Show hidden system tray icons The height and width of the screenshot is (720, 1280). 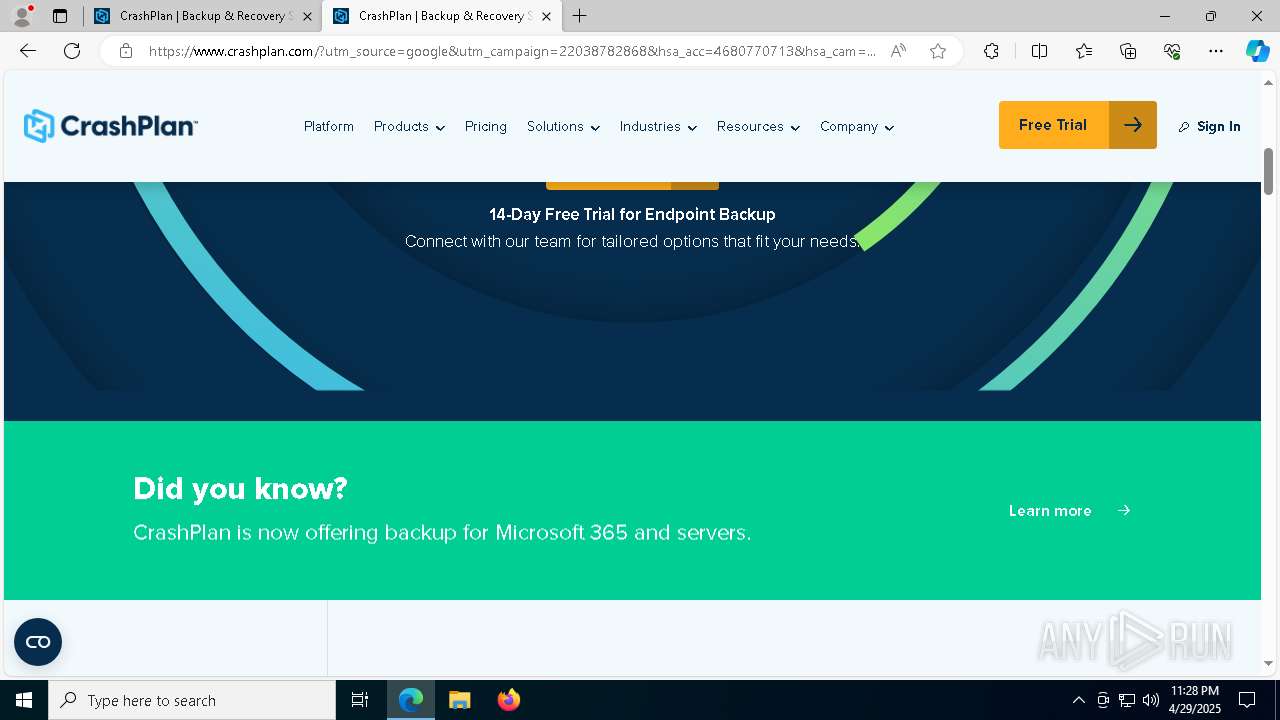tap(1078, 700)
